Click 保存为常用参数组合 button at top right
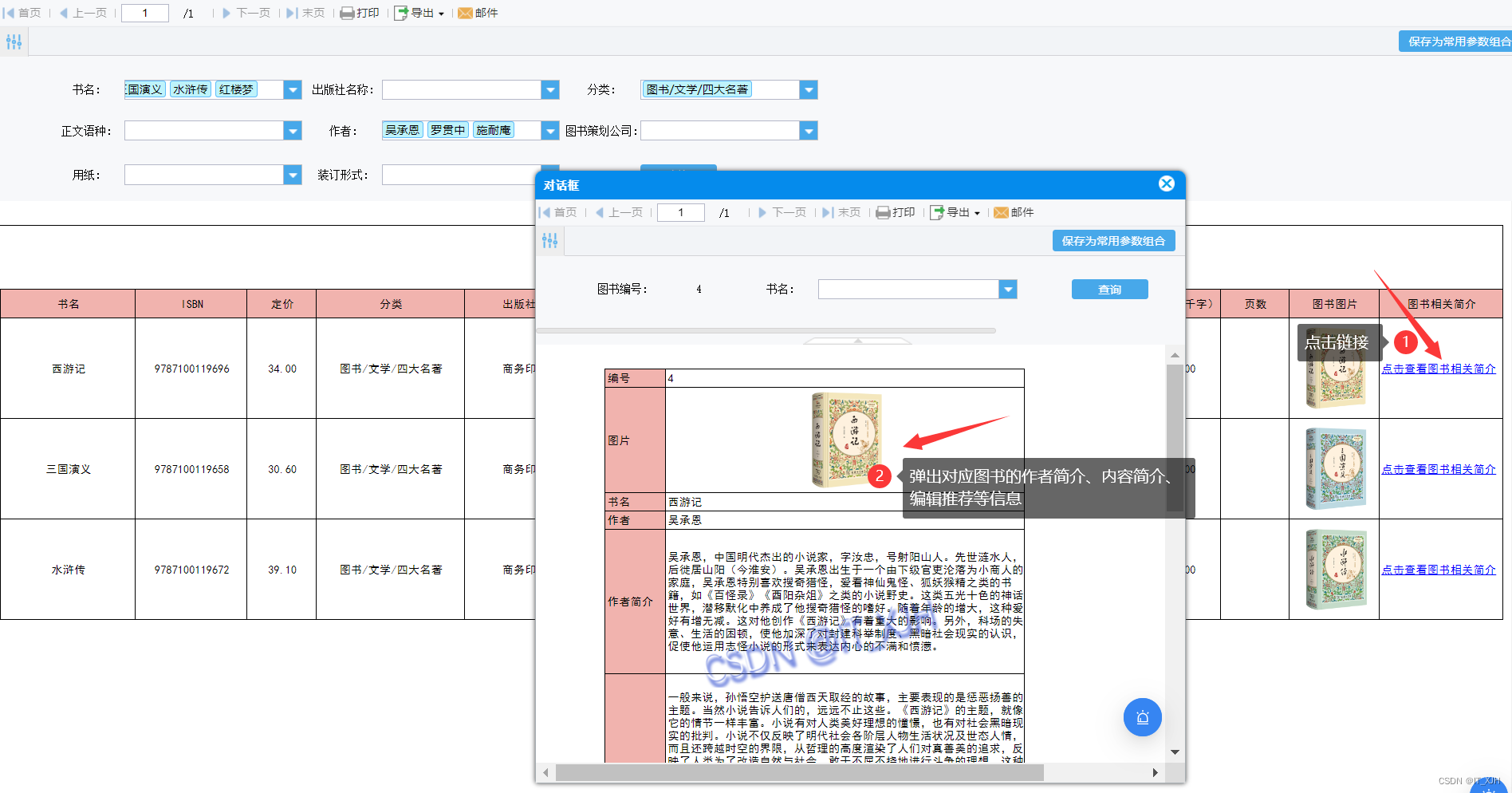 pos(1455,41)
